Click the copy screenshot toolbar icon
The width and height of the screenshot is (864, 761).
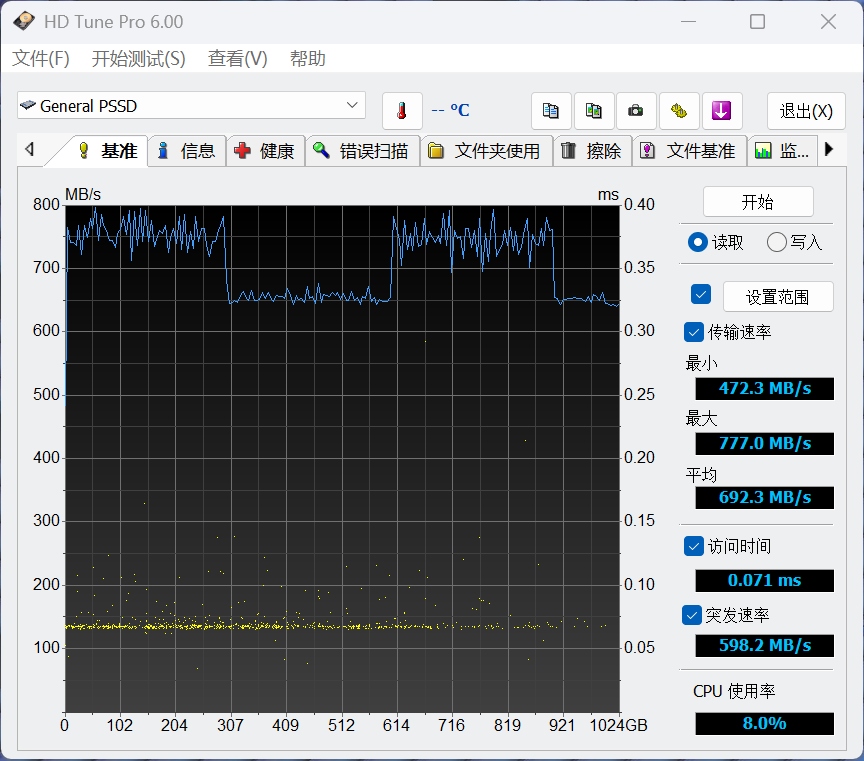593,111
